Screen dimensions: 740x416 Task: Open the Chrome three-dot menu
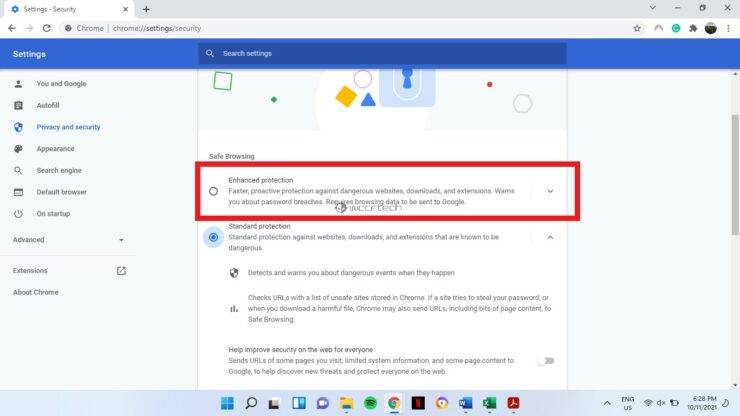point(728,28)
